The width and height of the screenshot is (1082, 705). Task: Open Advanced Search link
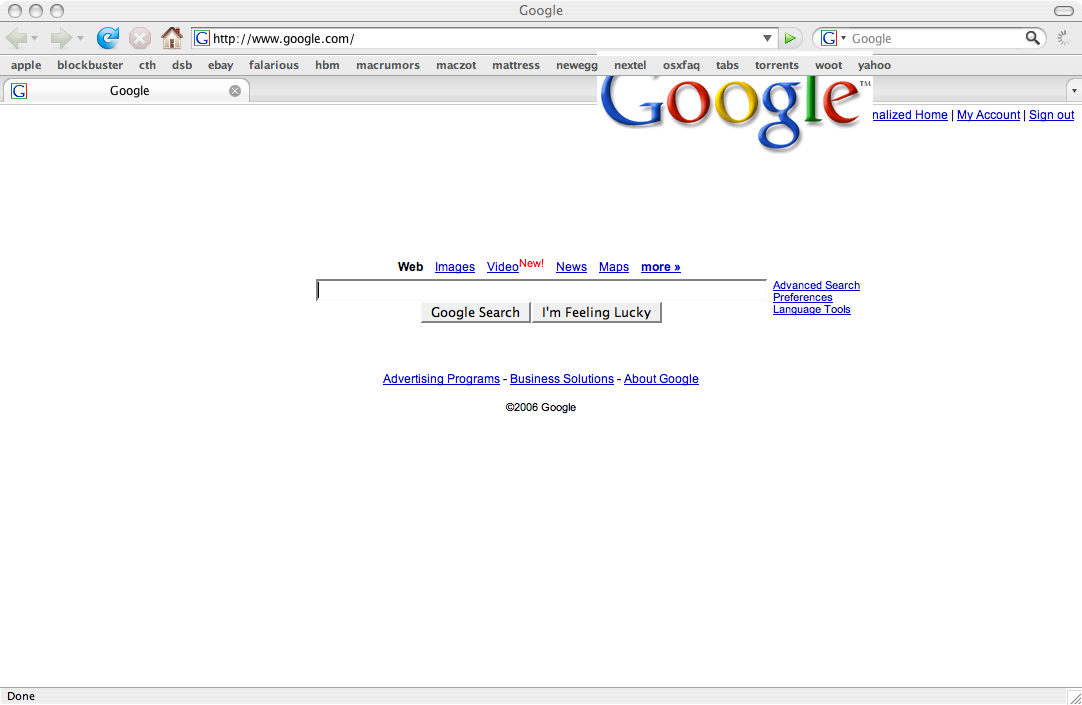[816, 285]
